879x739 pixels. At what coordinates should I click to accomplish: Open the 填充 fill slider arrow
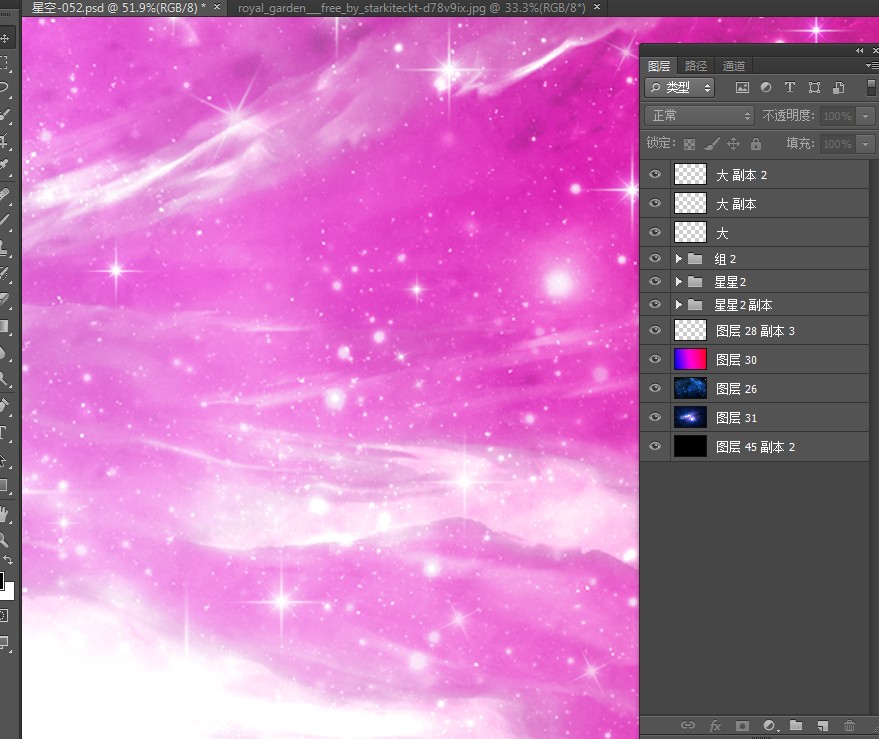(866, 144)
